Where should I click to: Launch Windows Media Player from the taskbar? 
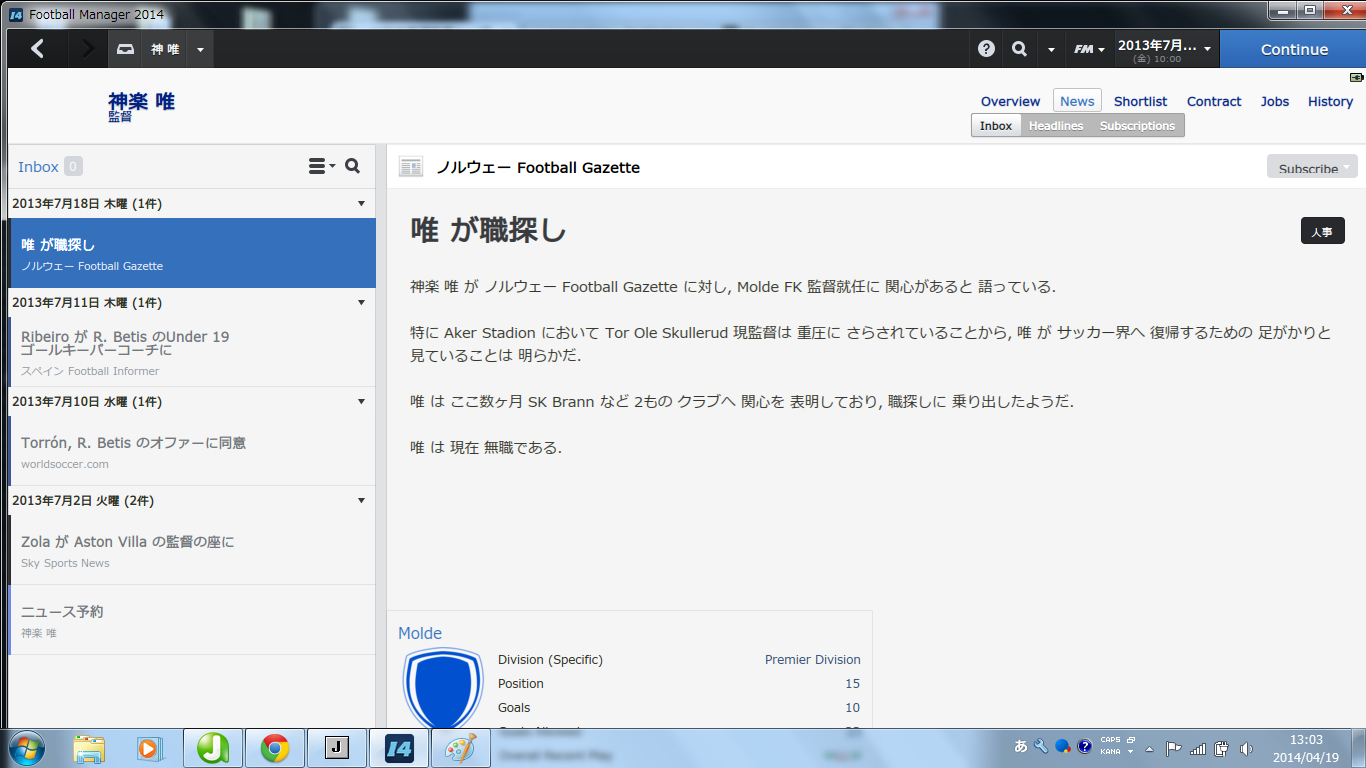[x=149, y=747]
